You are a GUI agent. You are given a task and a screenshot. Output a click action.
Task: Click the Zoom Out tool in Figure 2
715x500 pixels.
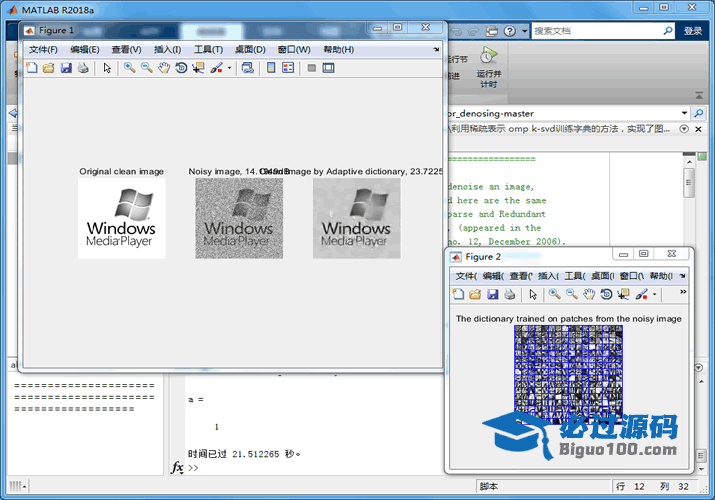click(x=571, y=294)
